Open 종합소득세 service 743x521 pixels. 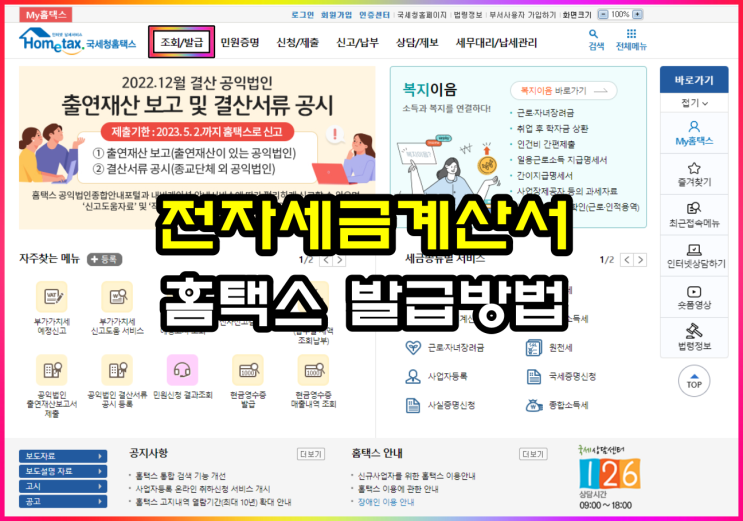pyautogui.click(x=557, y=405)
